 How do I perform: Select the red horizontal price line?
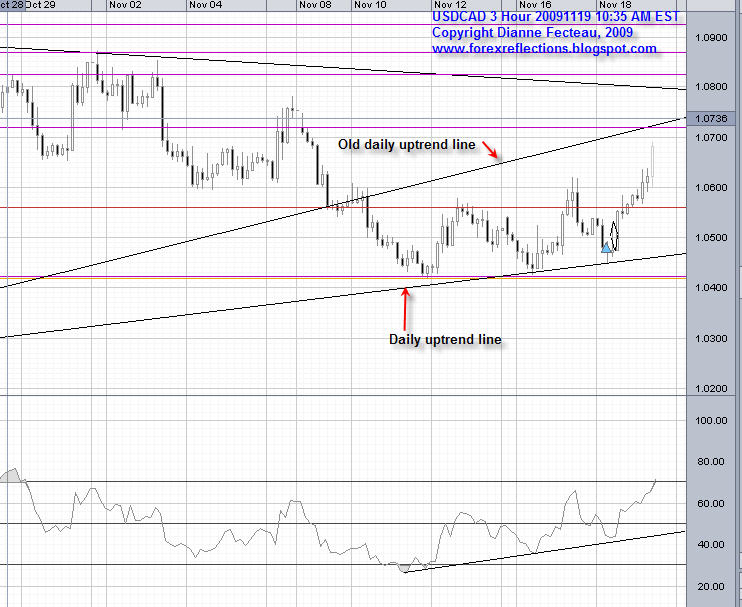click(343, 208)
